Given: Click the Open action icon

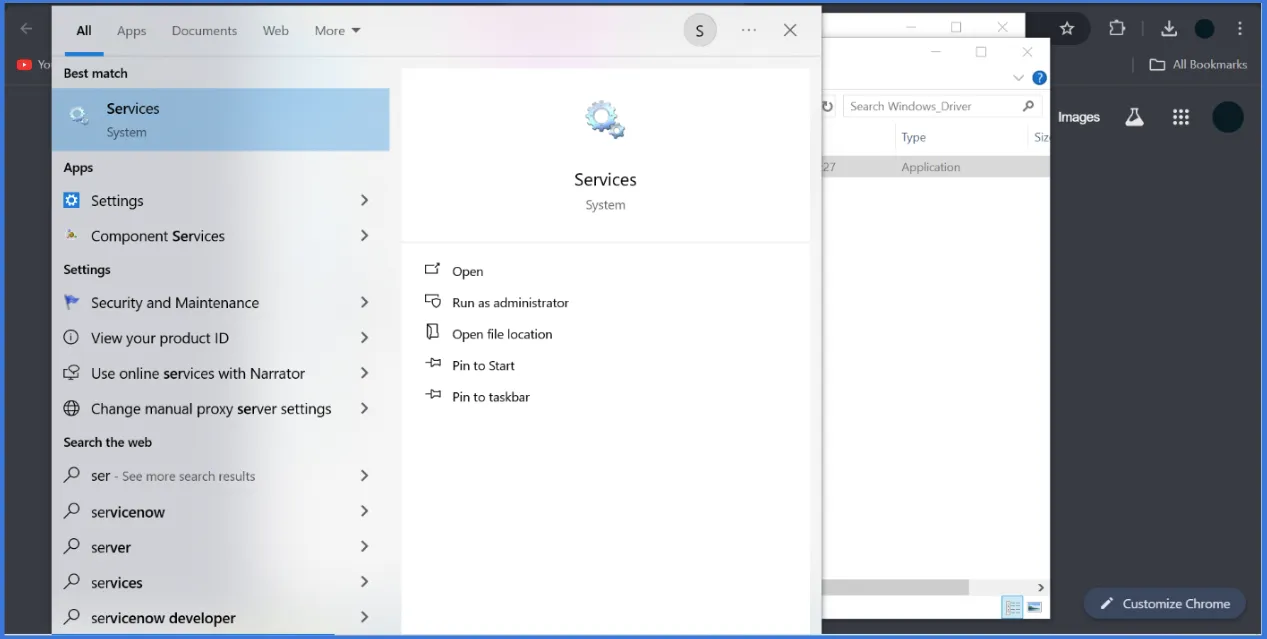Looking at the screenshot, I should click(432, 270).
